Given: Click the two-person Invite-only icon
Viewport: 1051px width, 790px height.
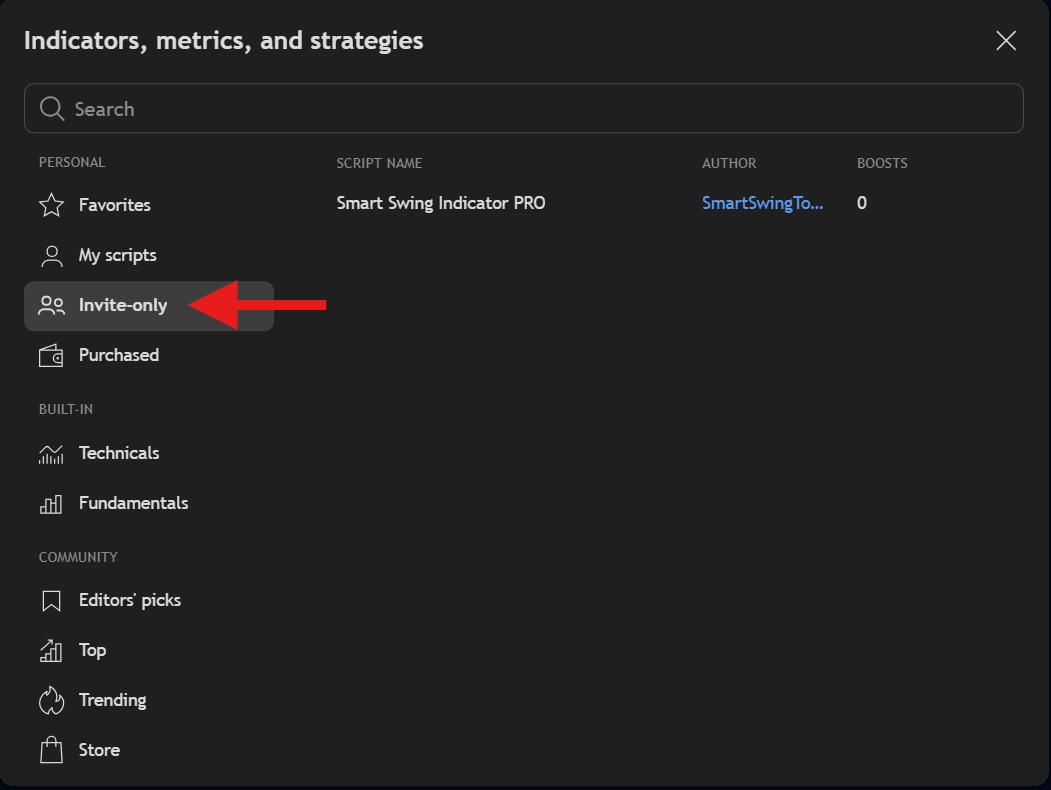Looking at the screenshot, I should pos(51,306).
